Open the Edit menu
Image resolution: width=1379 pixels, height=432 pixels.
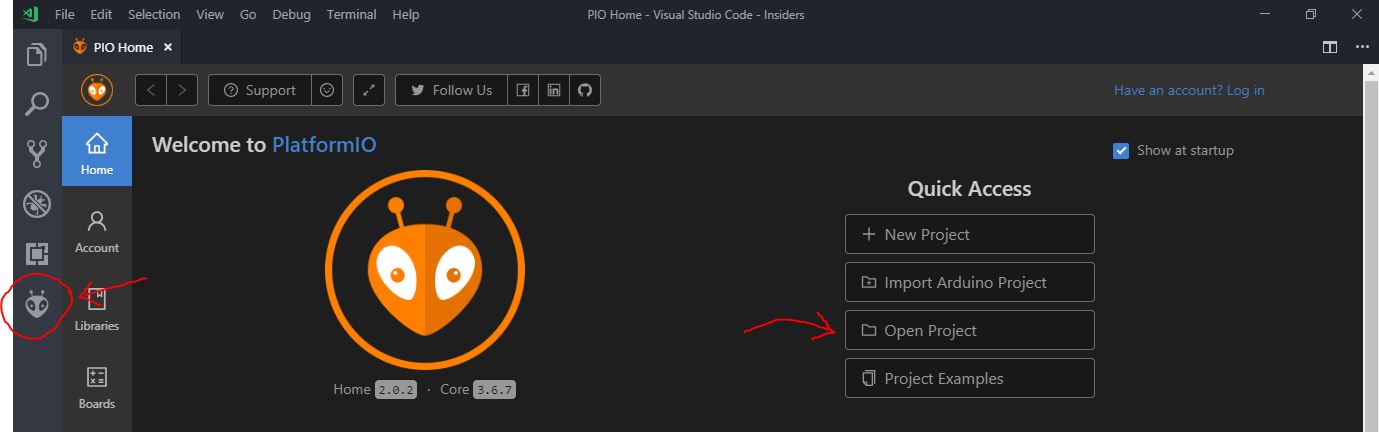(101, 15)
